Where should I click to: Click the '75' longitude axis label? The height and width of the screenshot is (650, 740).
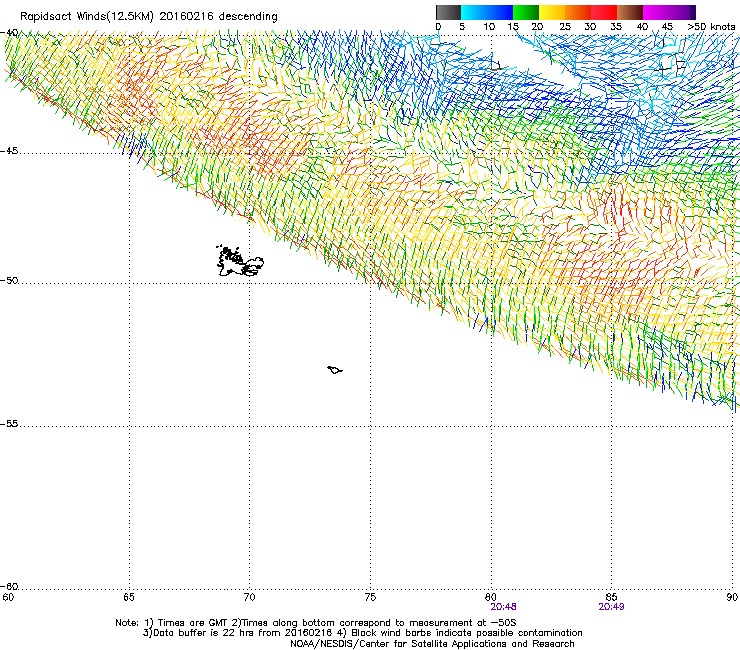pos(370,597)
